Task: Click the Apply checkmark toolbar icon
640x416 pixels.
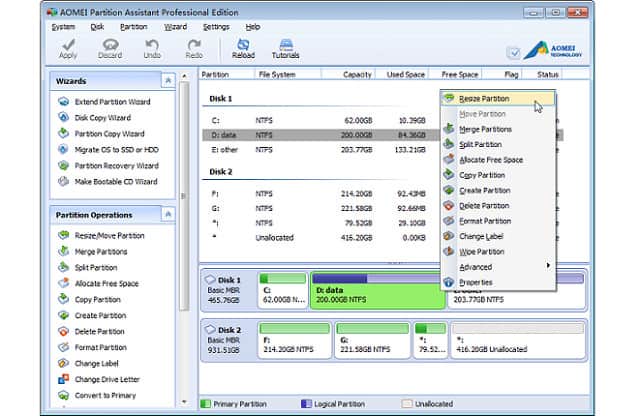Action: pos(68,45)
